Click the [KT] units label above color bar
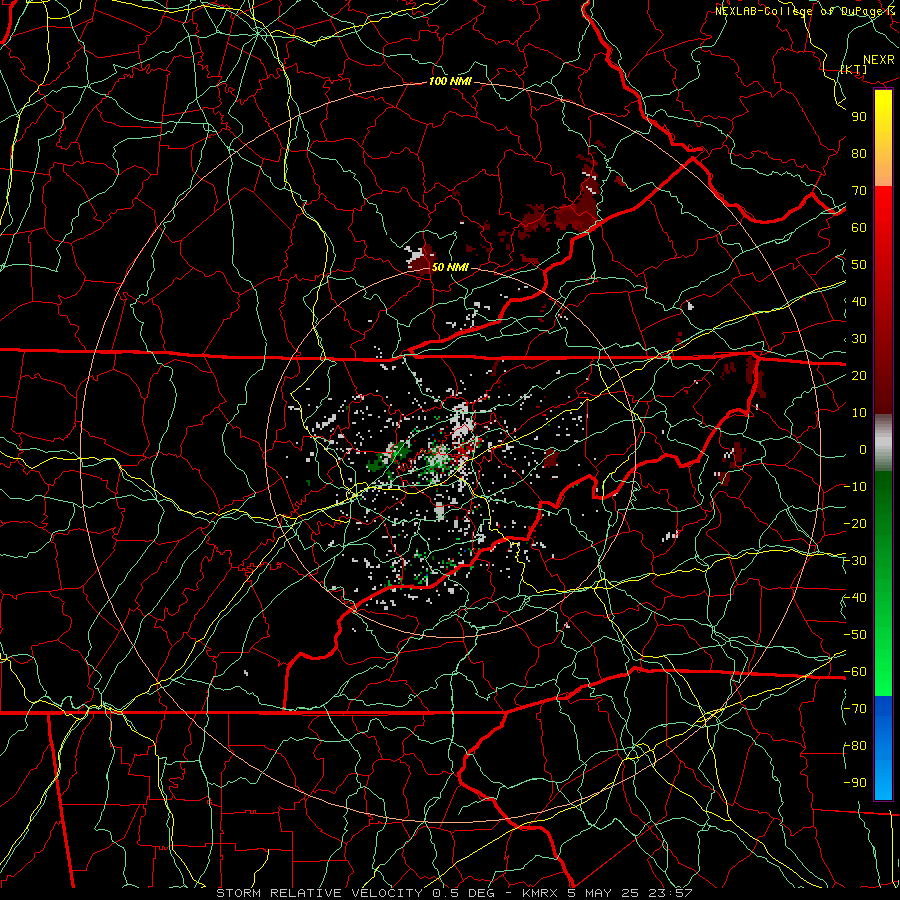Screen dimensions: 900x900 (854, 69)
